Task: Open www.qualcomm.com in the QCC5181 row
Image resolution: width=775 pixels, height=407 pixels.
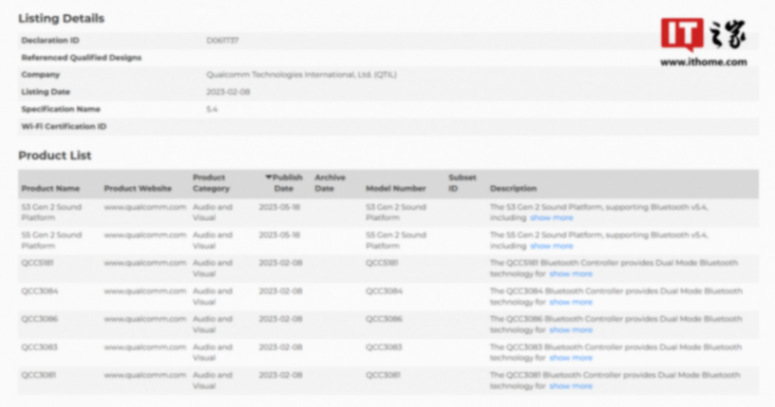Action: pos(145,263)
